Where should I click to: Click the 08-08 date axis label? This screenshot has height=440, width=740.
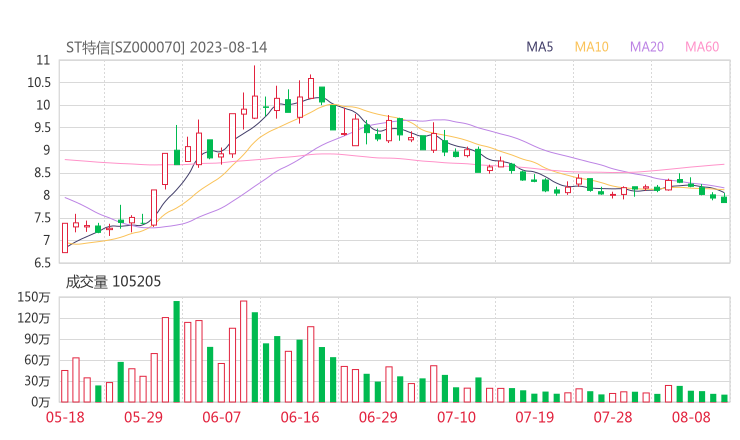tap(691, 417)
